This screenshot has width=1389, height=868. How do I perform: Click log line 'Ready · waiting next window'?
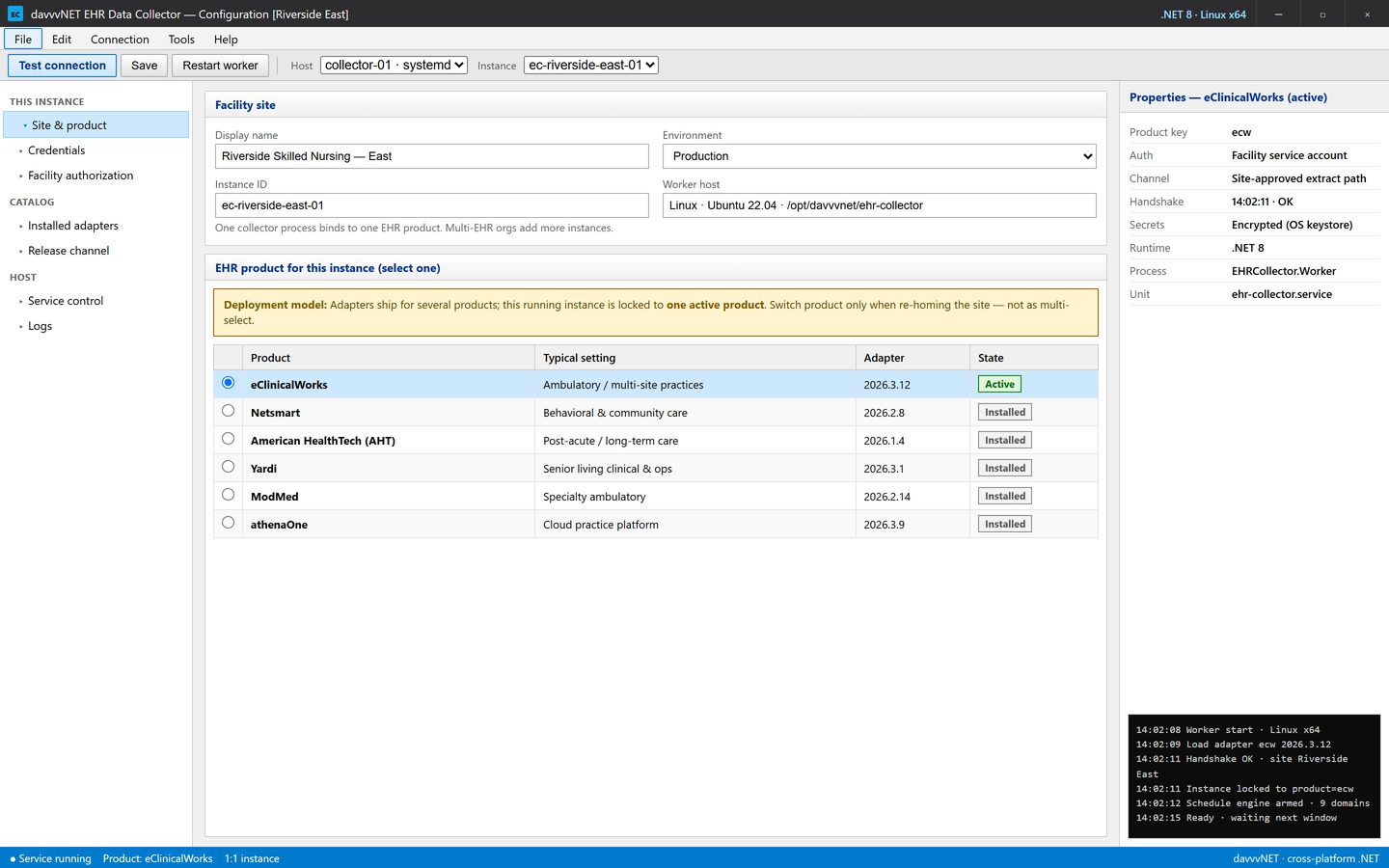coord(1237,818)
